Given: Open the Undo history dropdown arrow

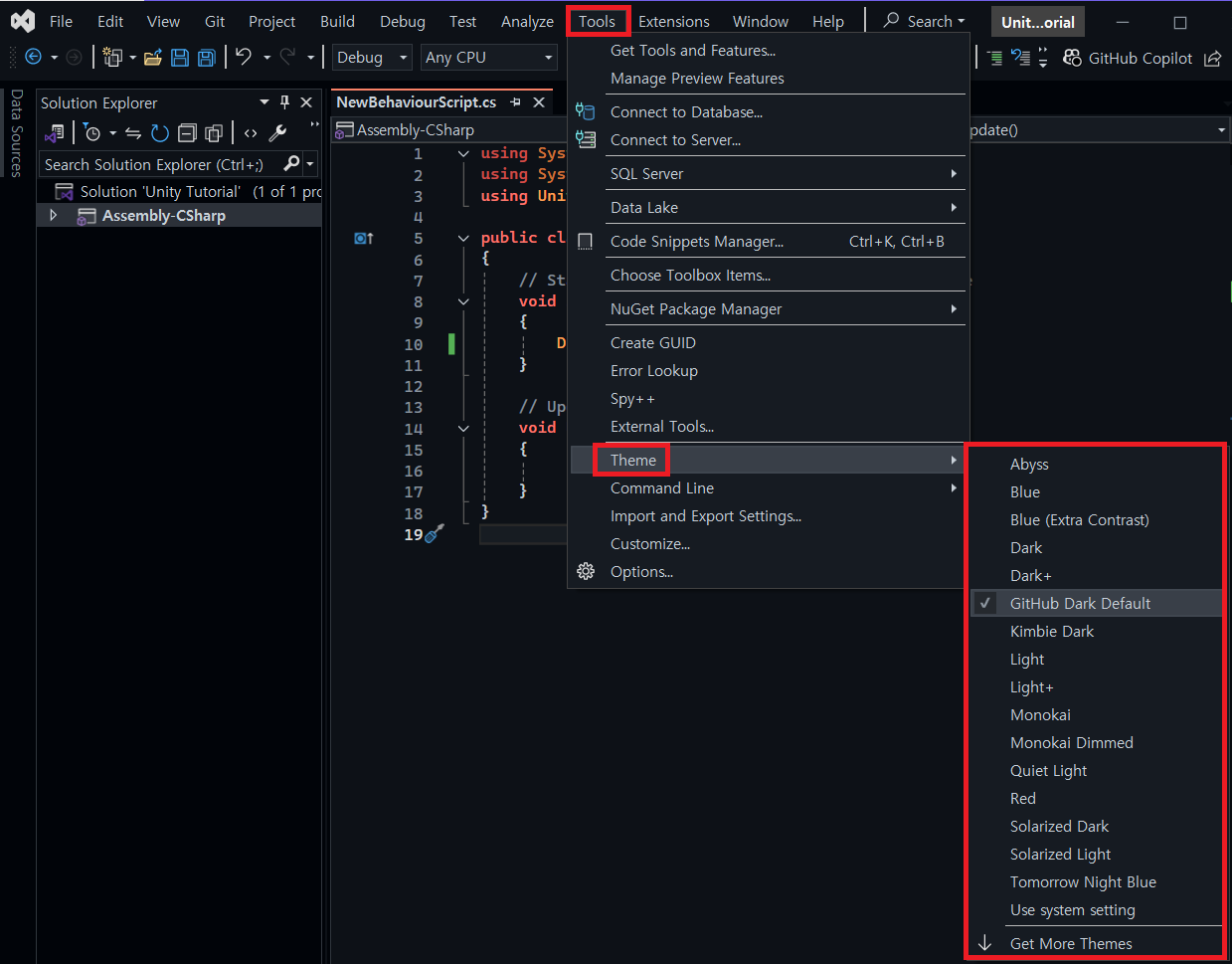Looking at the screenshot, I should point(266,58).
